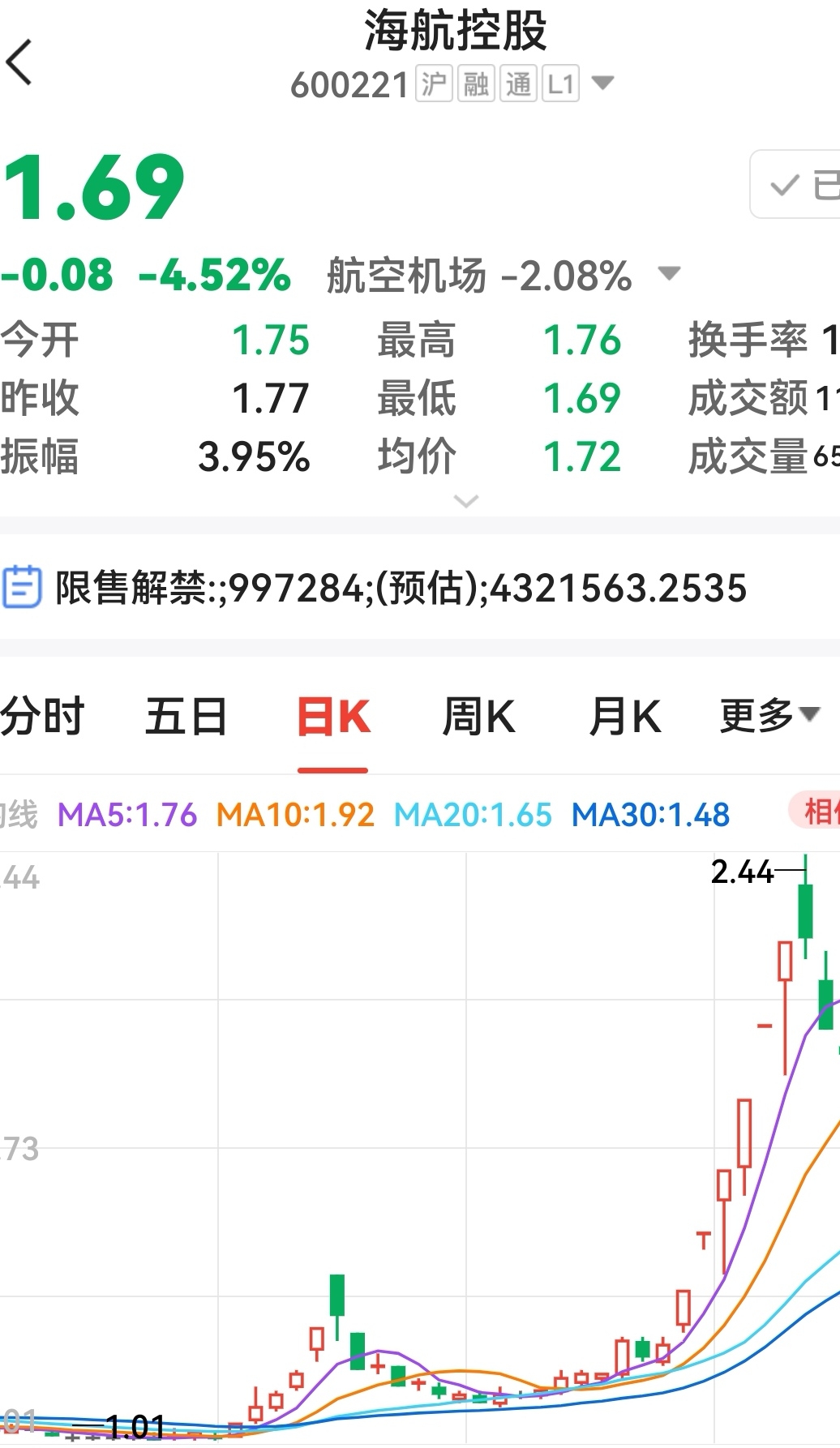Tap the 通 connect badge

pyautogui.click(x=518, y=84)
